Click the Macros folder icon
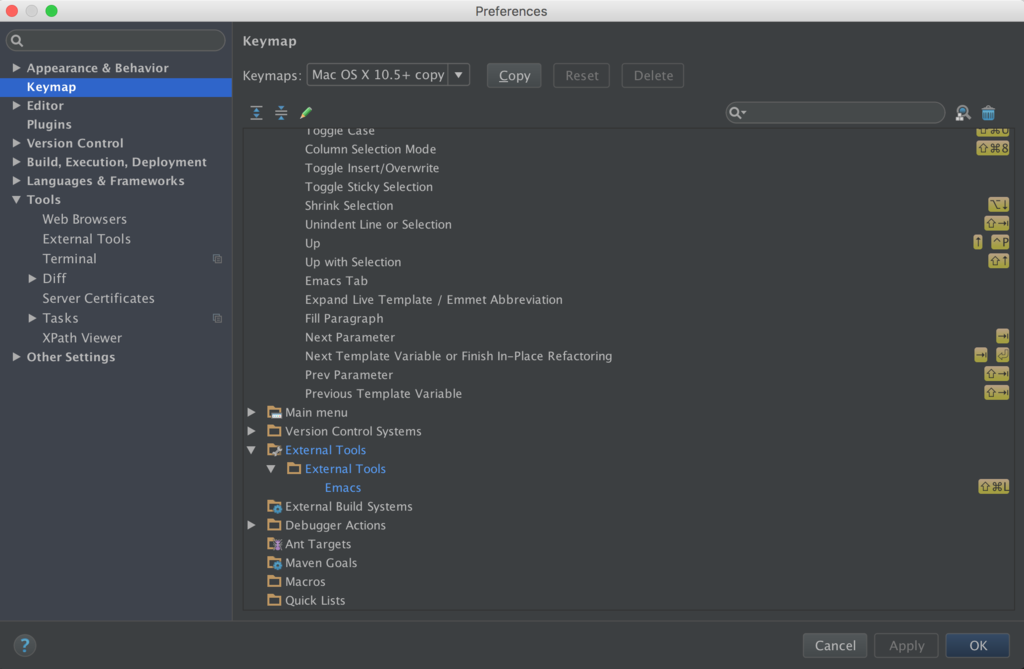 (x=274, y=581)
